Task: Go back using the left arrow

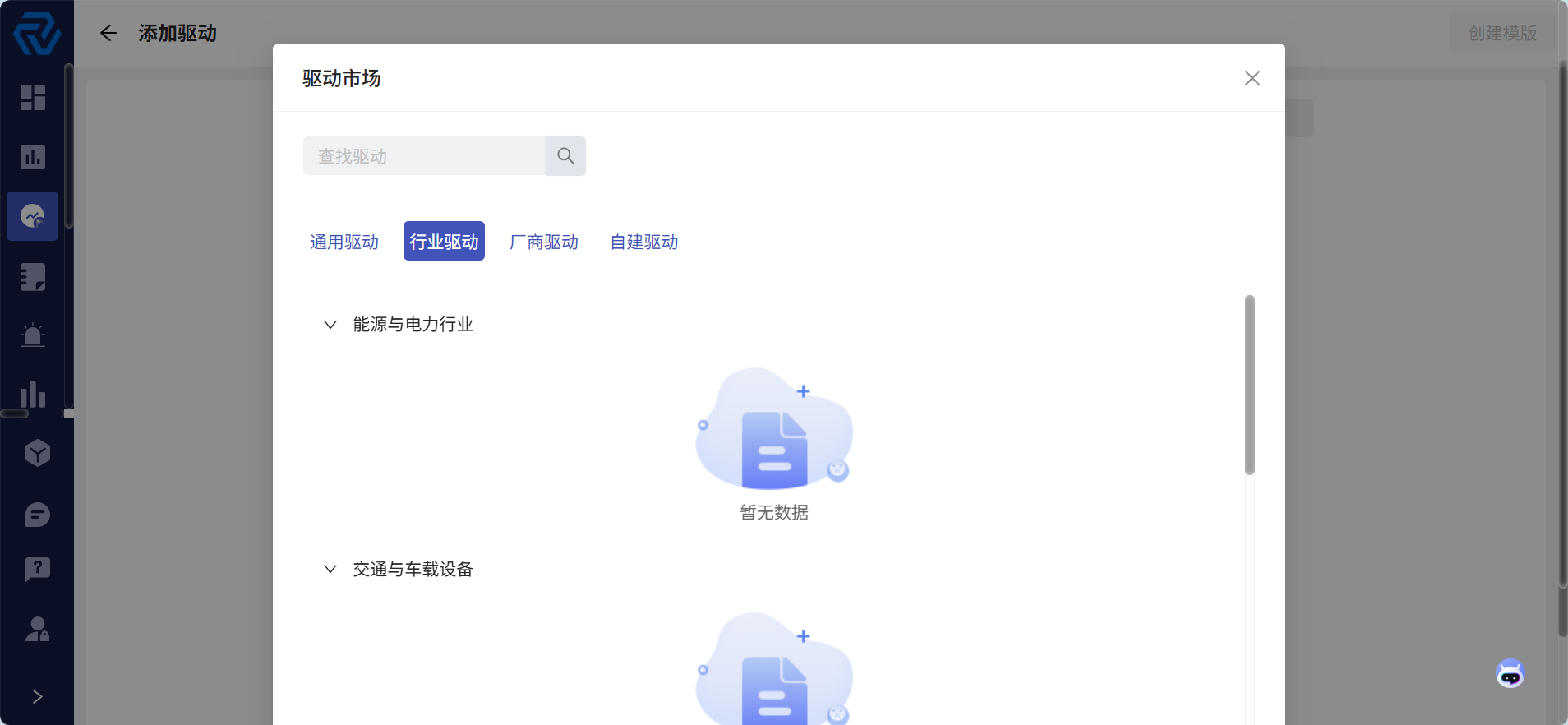Action: click(x=108, y=33)
